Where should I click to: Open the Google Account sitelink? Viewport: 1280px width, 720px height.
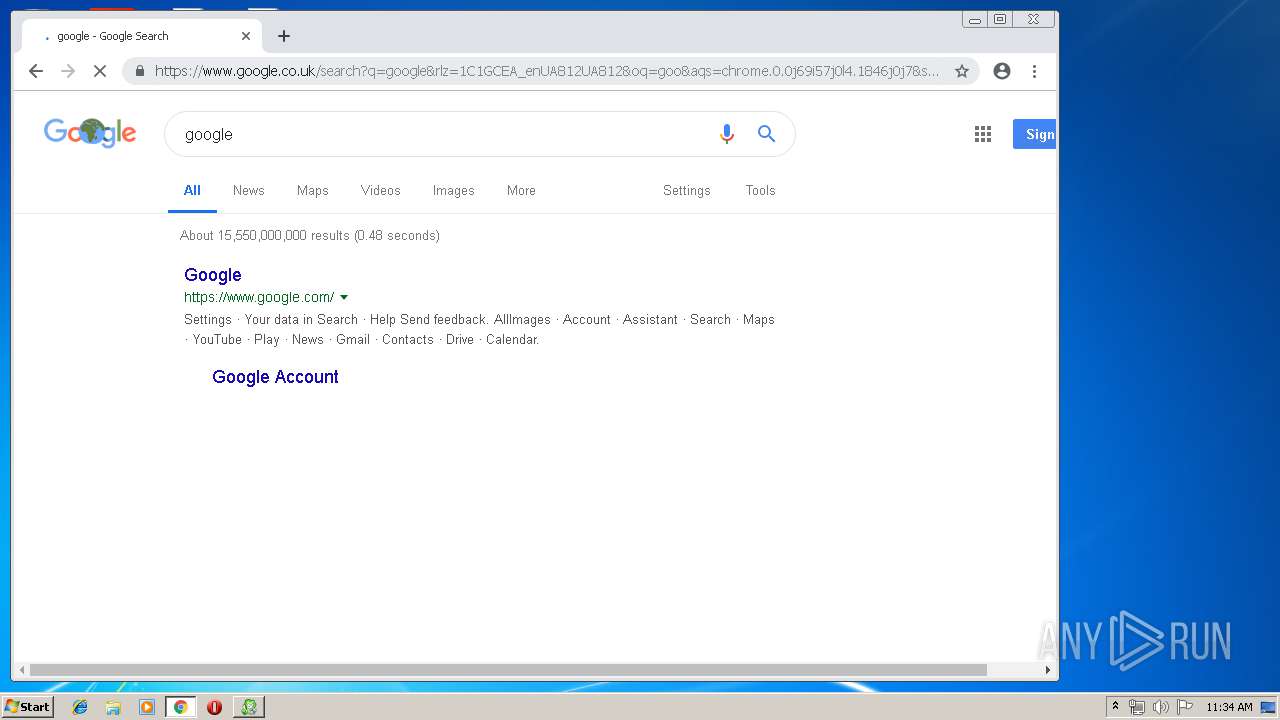(275, 377)
